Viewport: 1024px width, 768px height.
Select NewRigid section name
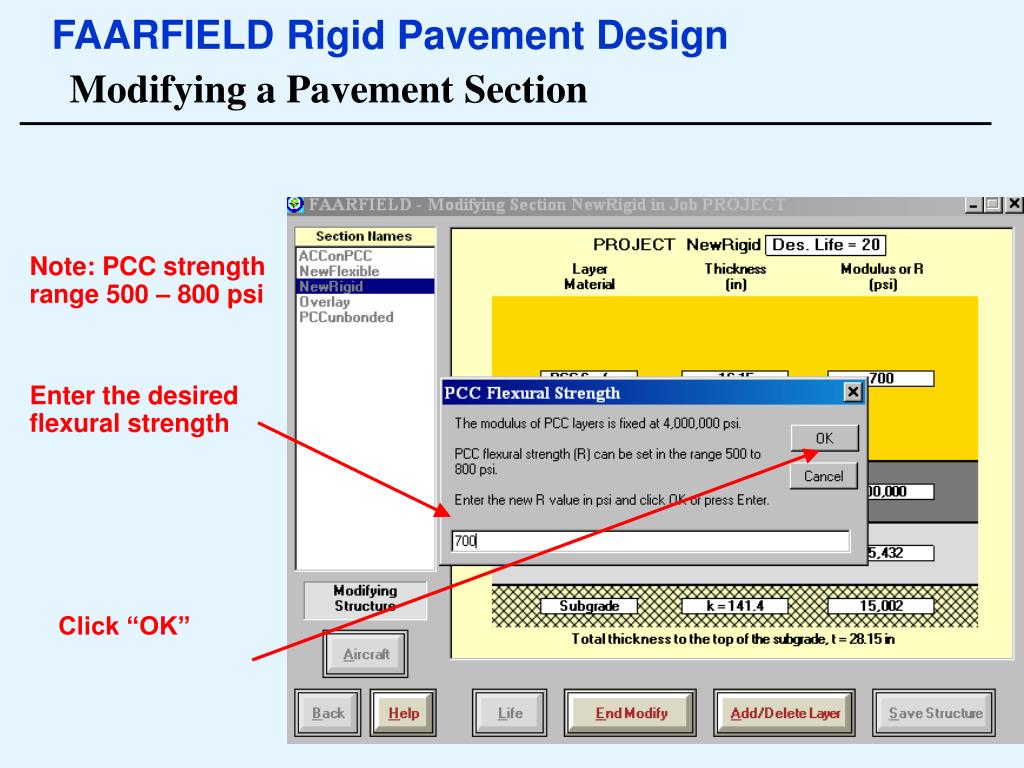point(366,286)
